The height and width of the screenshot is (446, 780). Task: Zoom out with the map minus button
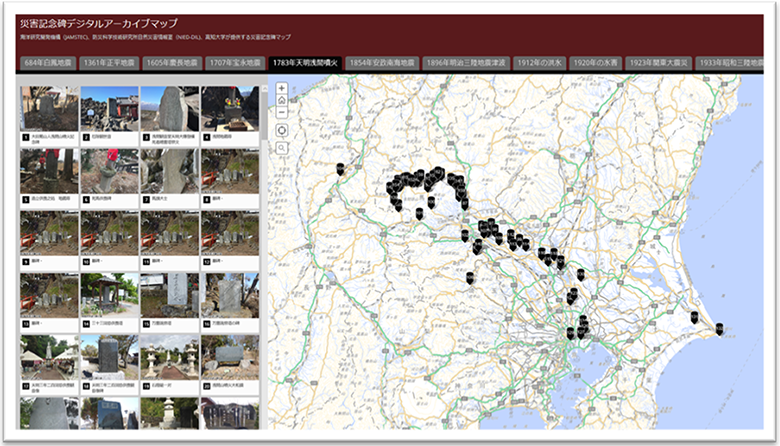click(x=282, y=112)
